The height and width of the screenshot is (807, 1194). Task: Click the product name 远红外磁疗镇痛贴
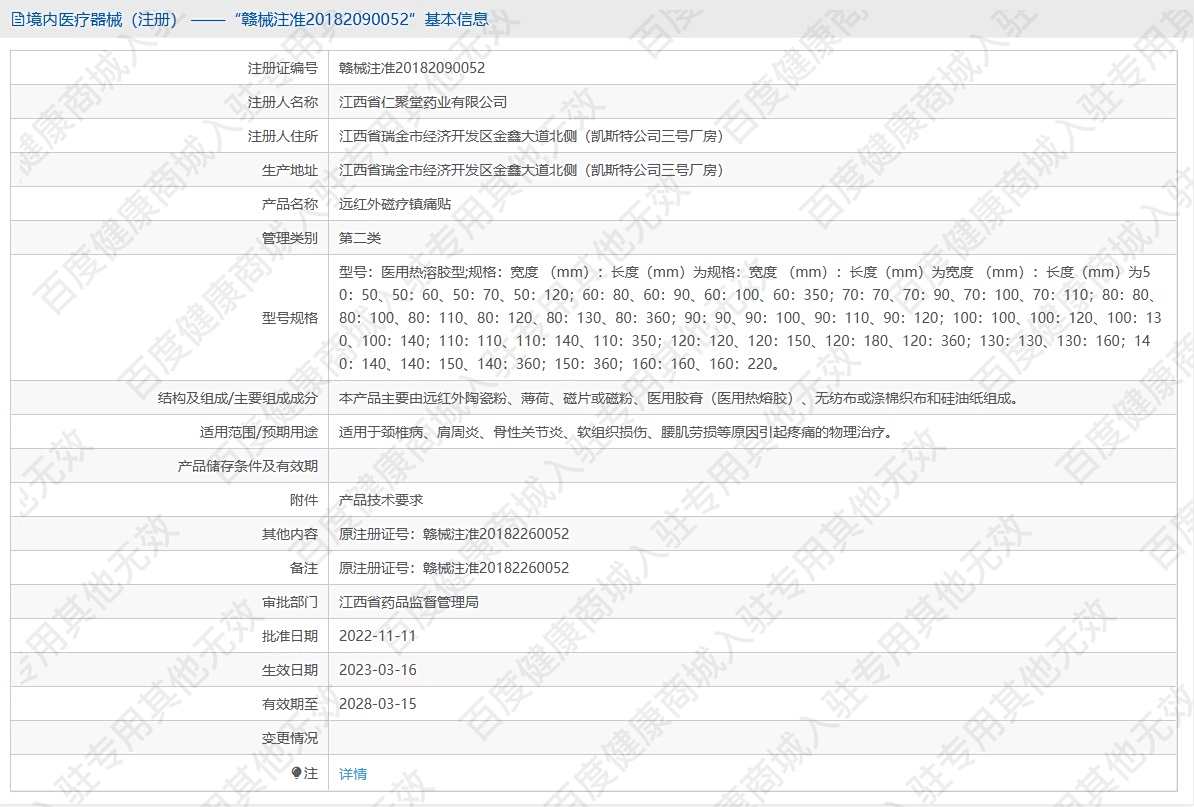pyautogui.click(x=394, y=204)
